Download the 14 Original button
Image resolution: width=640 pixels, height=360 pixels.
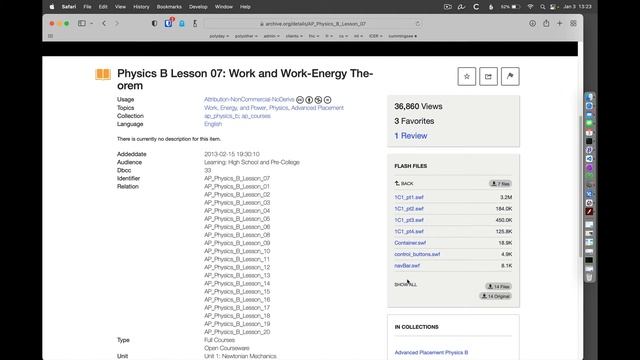[496, 296]
